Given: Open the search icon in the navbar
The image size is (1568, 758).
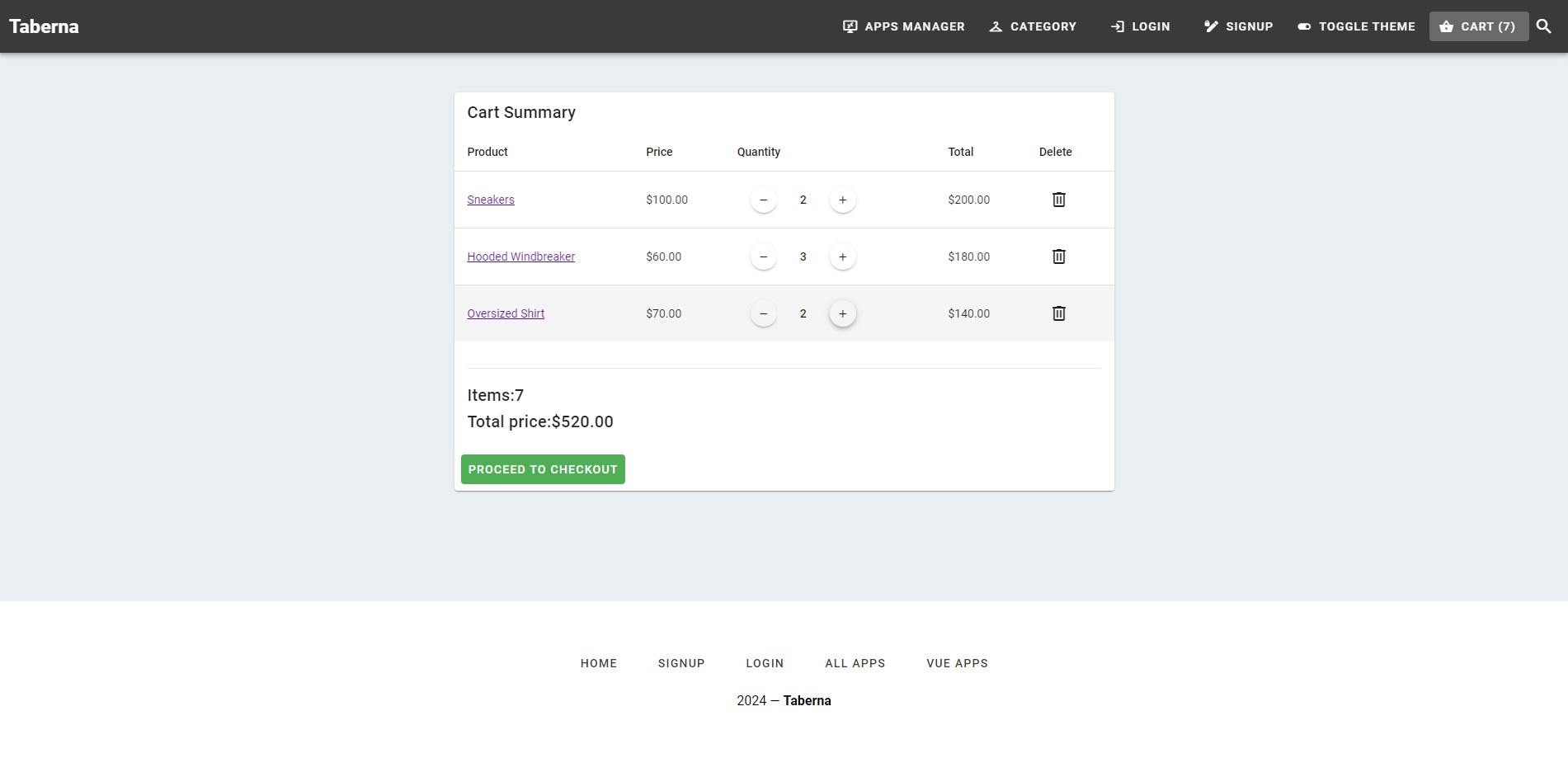Looking at the screenshot, I should coord(1543,26).
